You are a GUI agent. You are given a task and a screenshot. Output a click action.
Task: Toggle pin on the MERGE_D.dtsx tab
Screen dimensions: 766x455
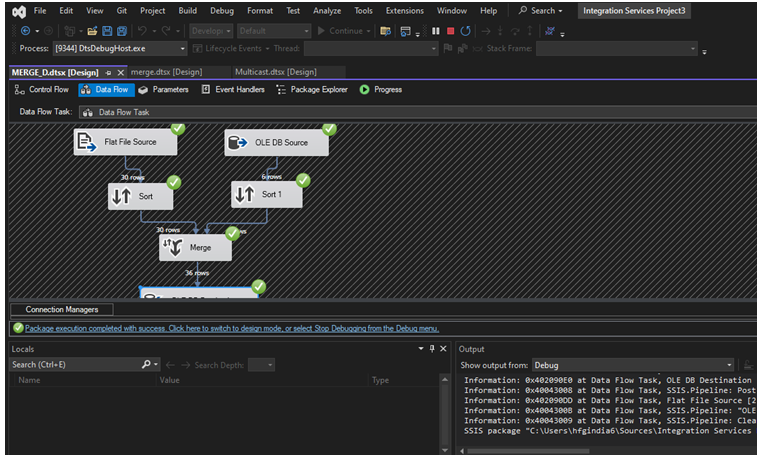[x=108, y=72]
